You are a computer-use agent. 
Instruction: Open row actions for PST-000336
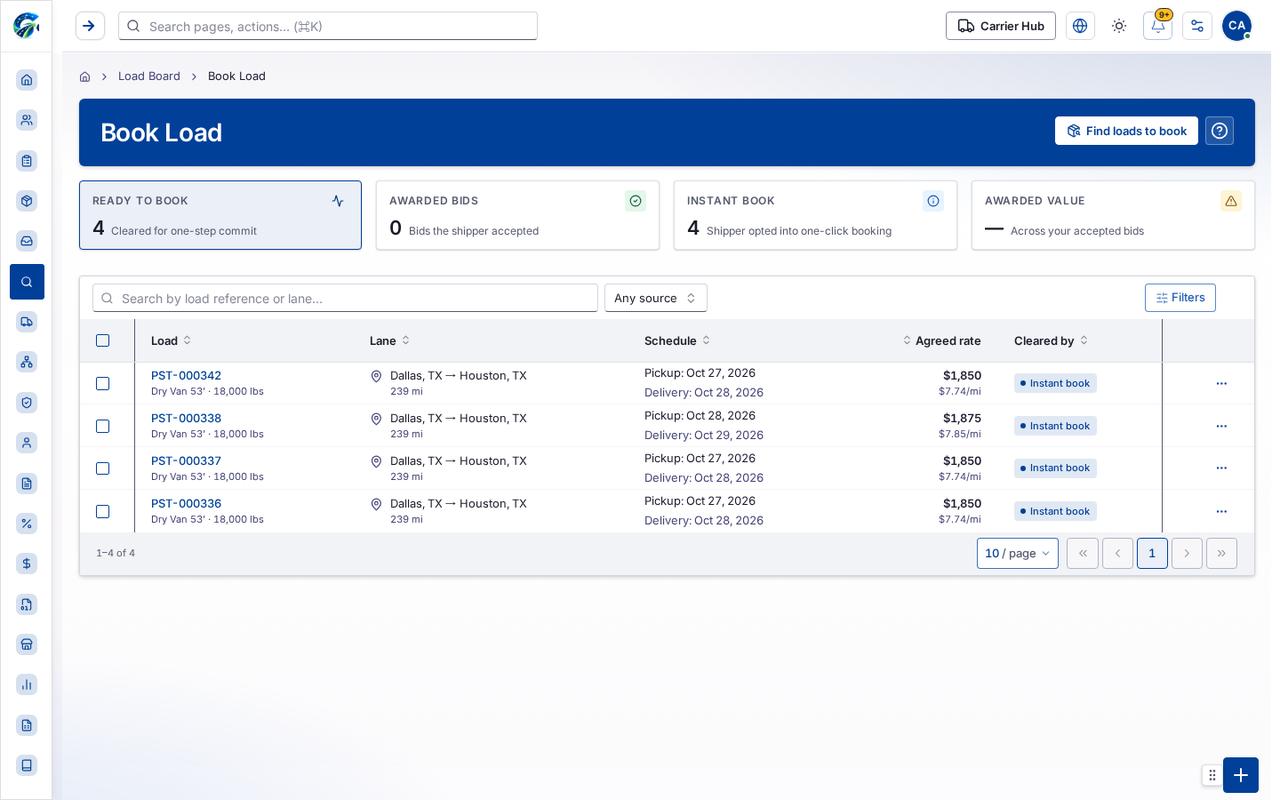1221,512
